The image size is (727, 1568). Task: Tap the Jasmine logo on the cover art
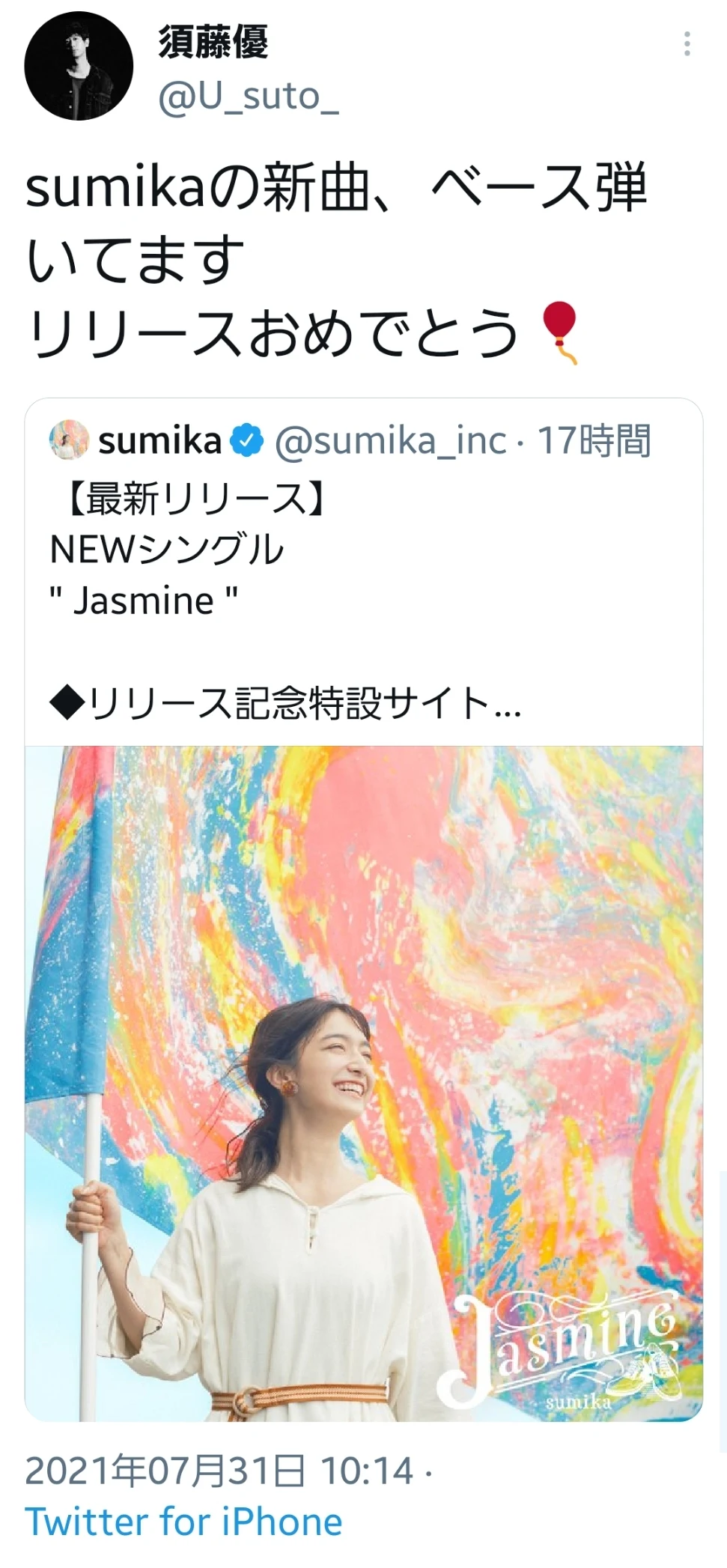click(559, 1352)
